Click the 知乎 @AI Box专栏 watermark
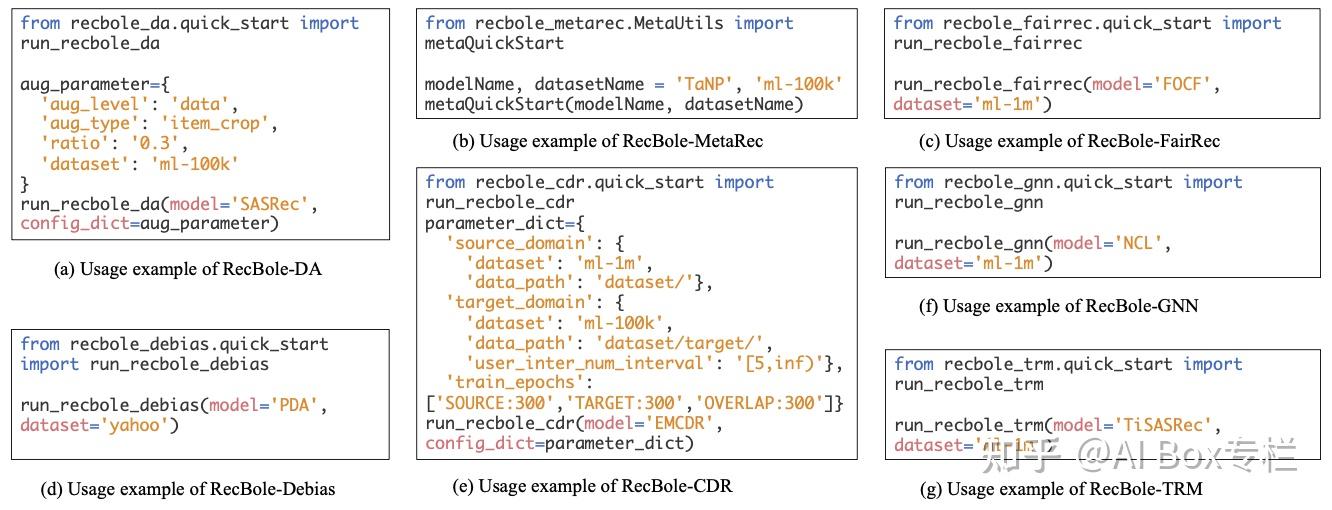The width and height of the screenshot is (1332, 510). click(1140, 454)
